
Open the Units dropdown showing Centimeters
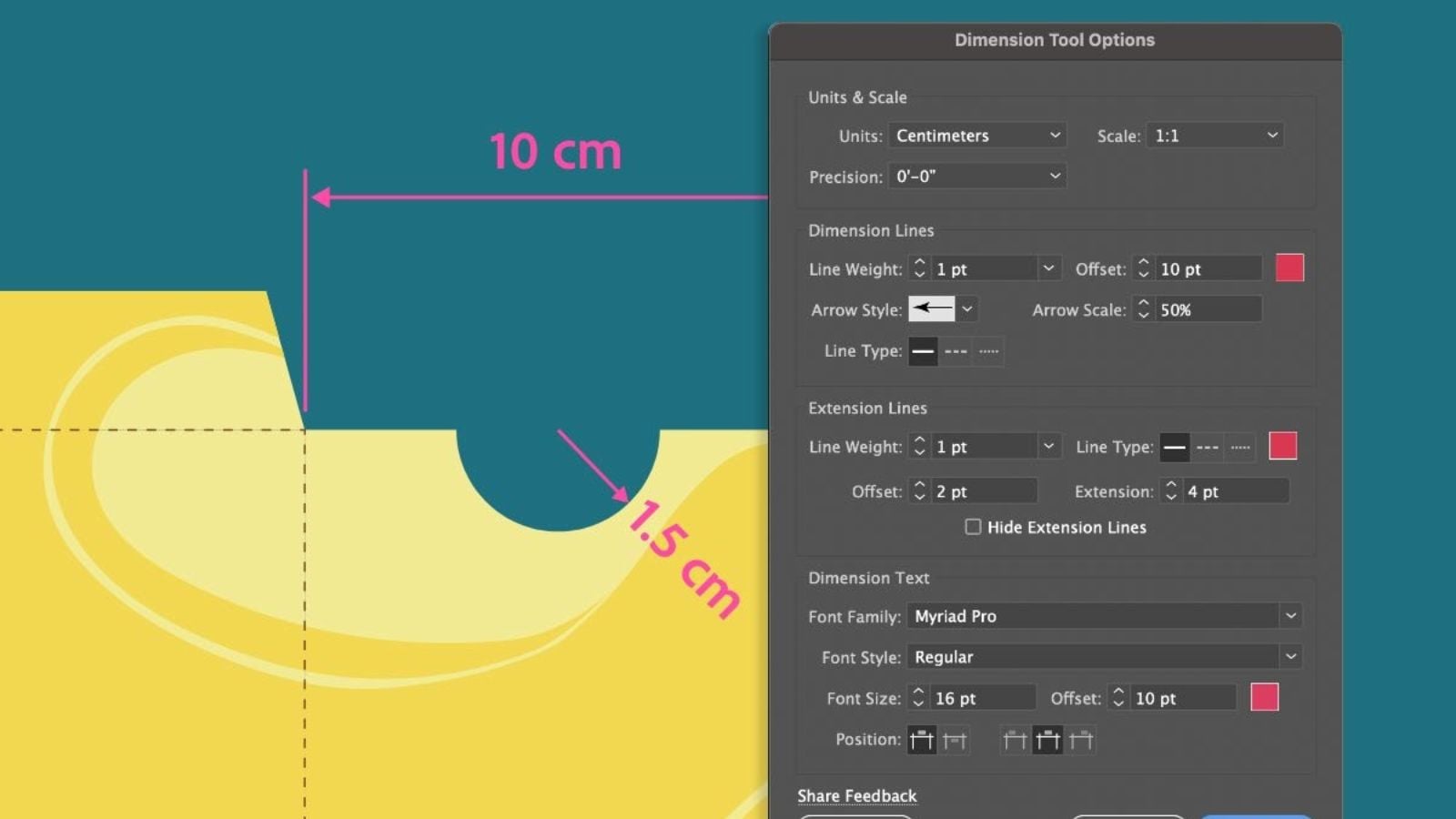coord(977,136)
